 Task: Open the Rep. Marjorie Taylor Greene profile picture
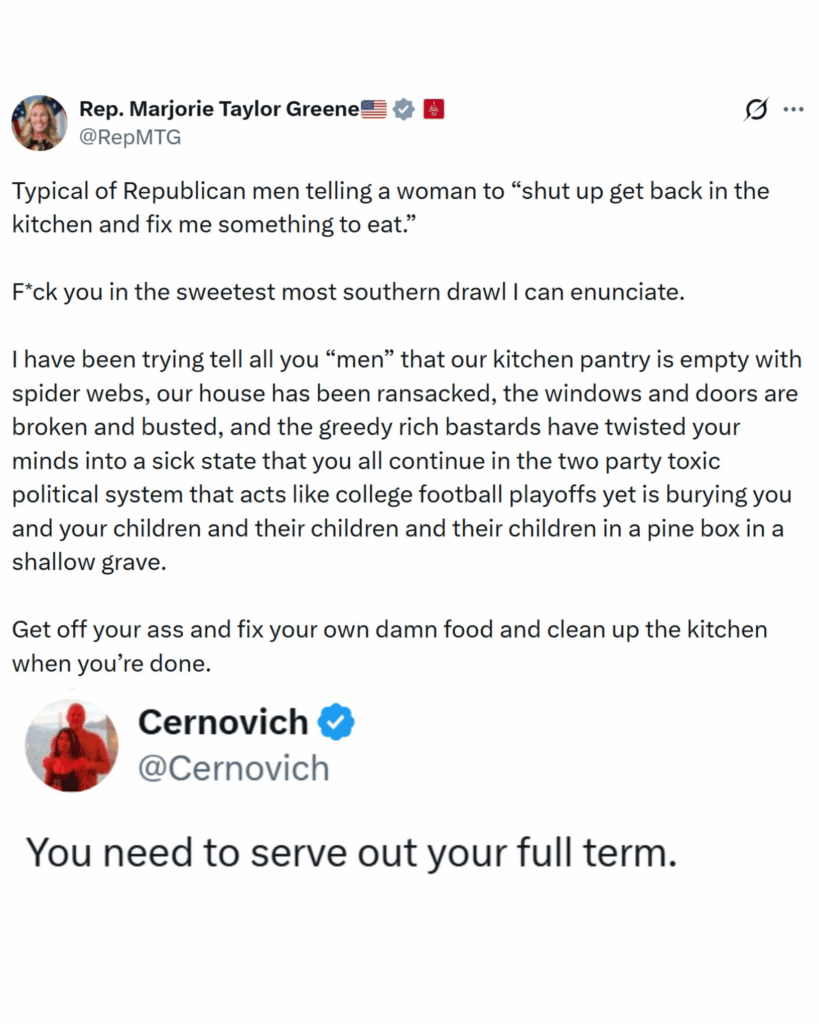click(x=39, y=123)
